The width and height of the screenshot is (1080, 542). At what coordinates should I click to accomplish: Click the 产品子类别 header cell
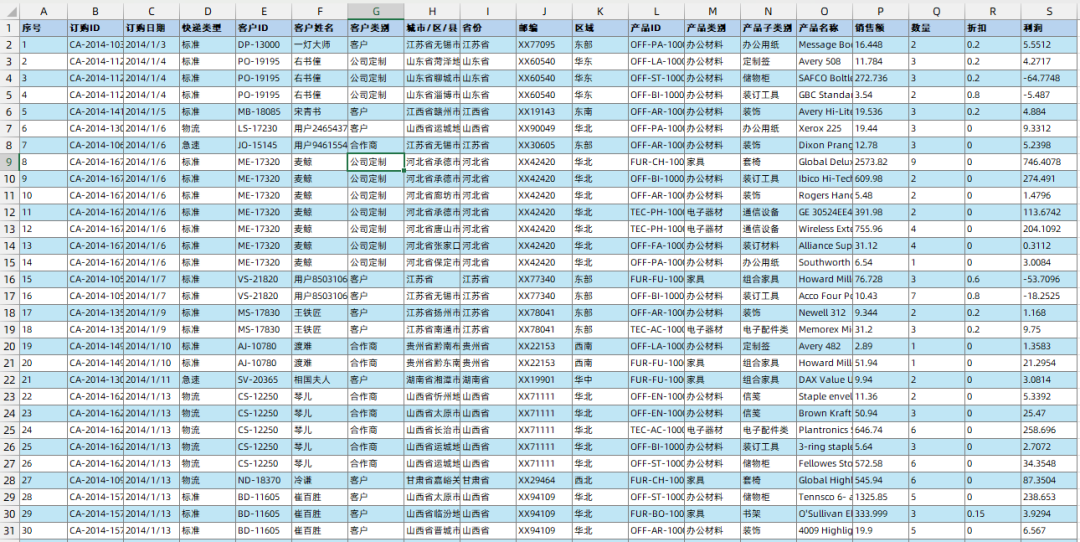[x=769, y=28]
